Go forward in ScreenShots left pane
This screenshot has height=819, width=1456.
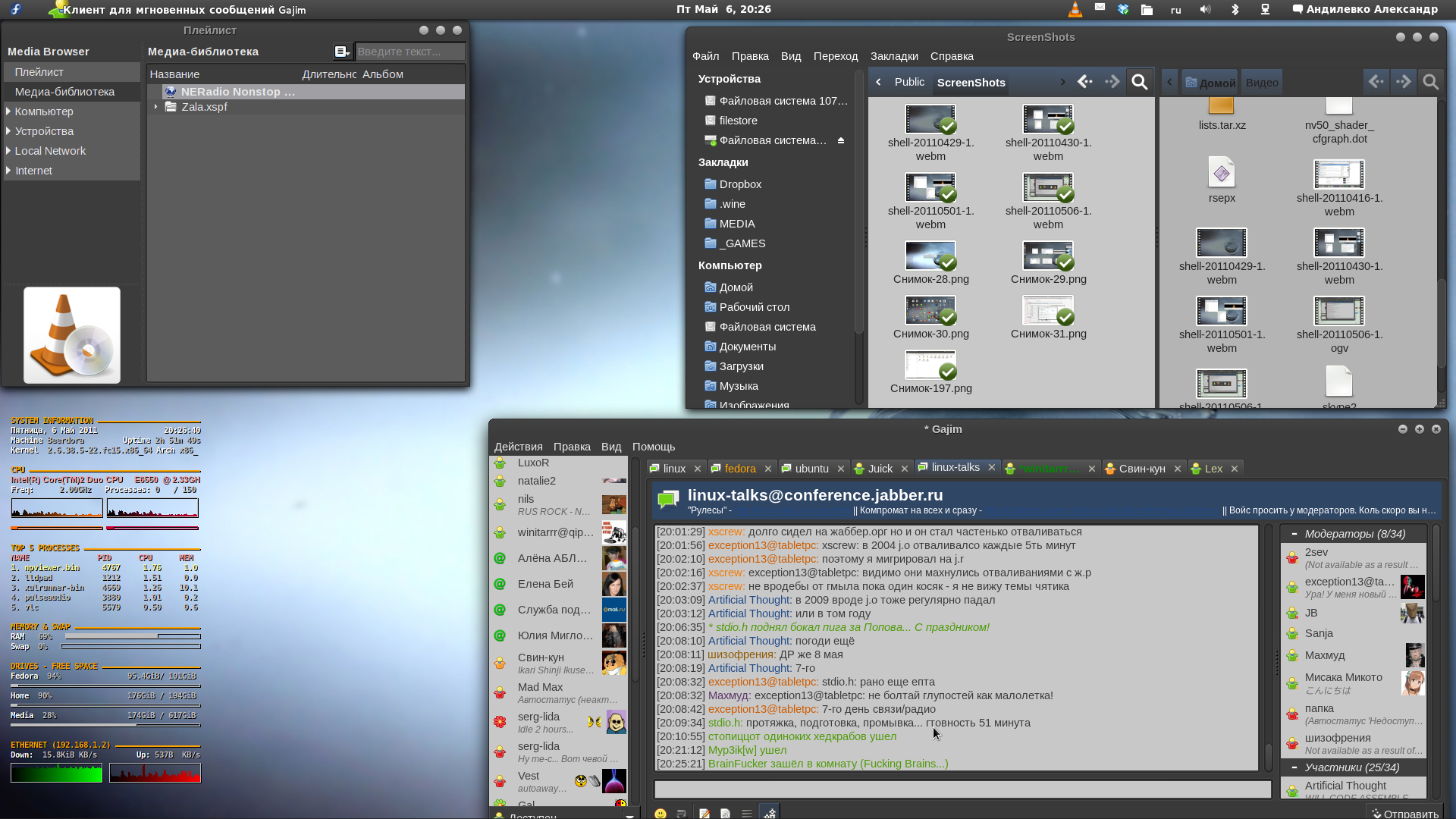1112,82
